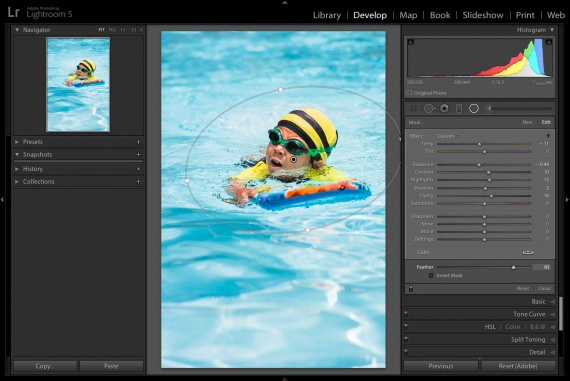This screenshot has height=381, width=570.
Task: Open the Book module
Action: pyautogui.click(x=440, y=15)
